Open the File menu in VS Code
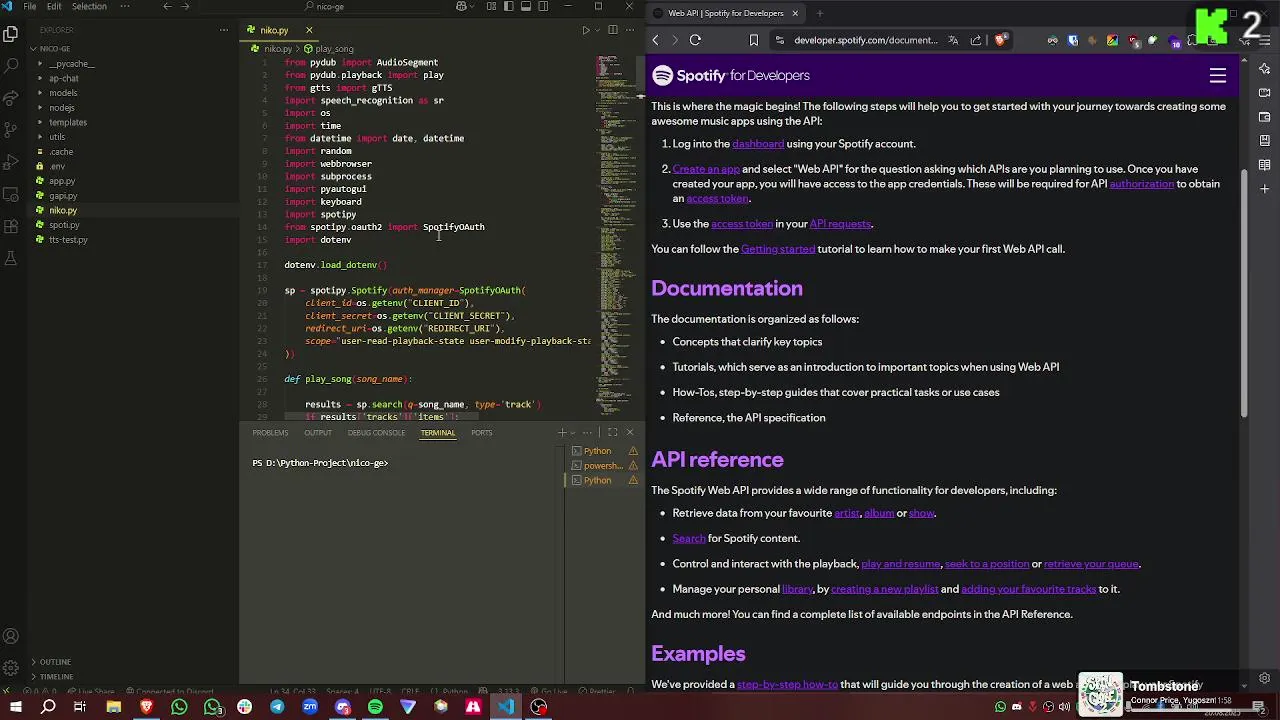 [x=30, y=6]
